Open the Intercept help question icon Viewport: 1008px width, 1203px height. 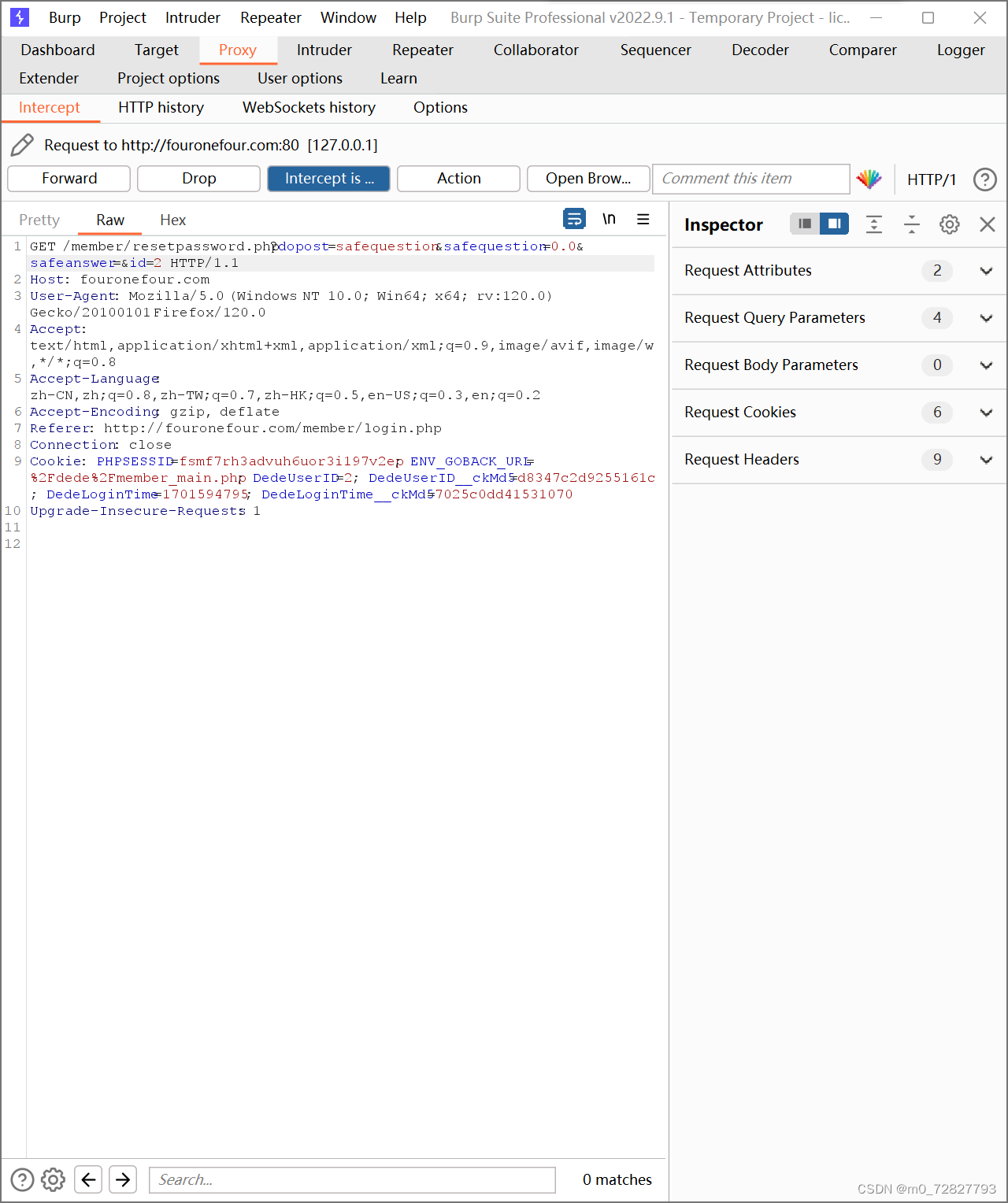coord(984,180)
